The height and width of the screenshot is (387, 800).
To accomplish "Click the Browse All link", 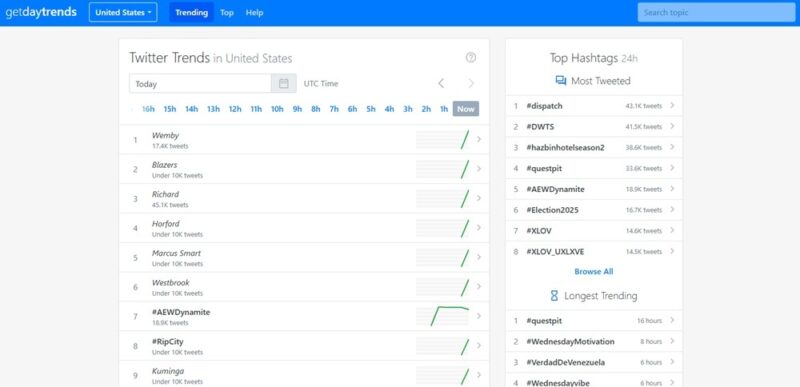I will click(593, 272).
